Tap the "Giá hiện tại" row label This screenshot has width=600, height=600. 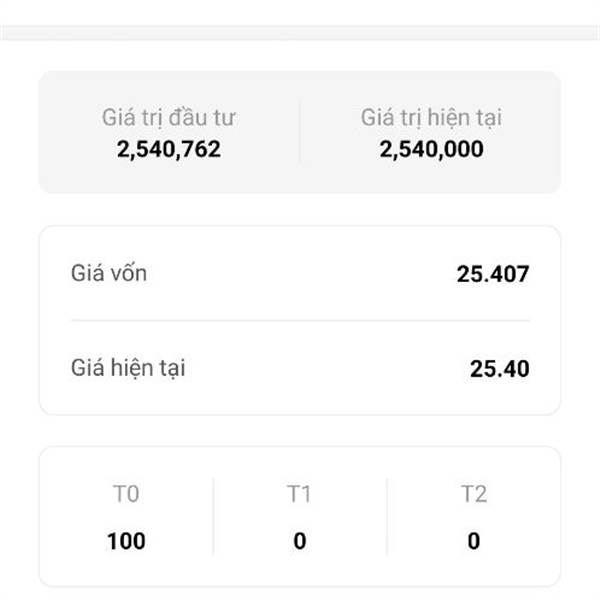click(x=128, y=368)
